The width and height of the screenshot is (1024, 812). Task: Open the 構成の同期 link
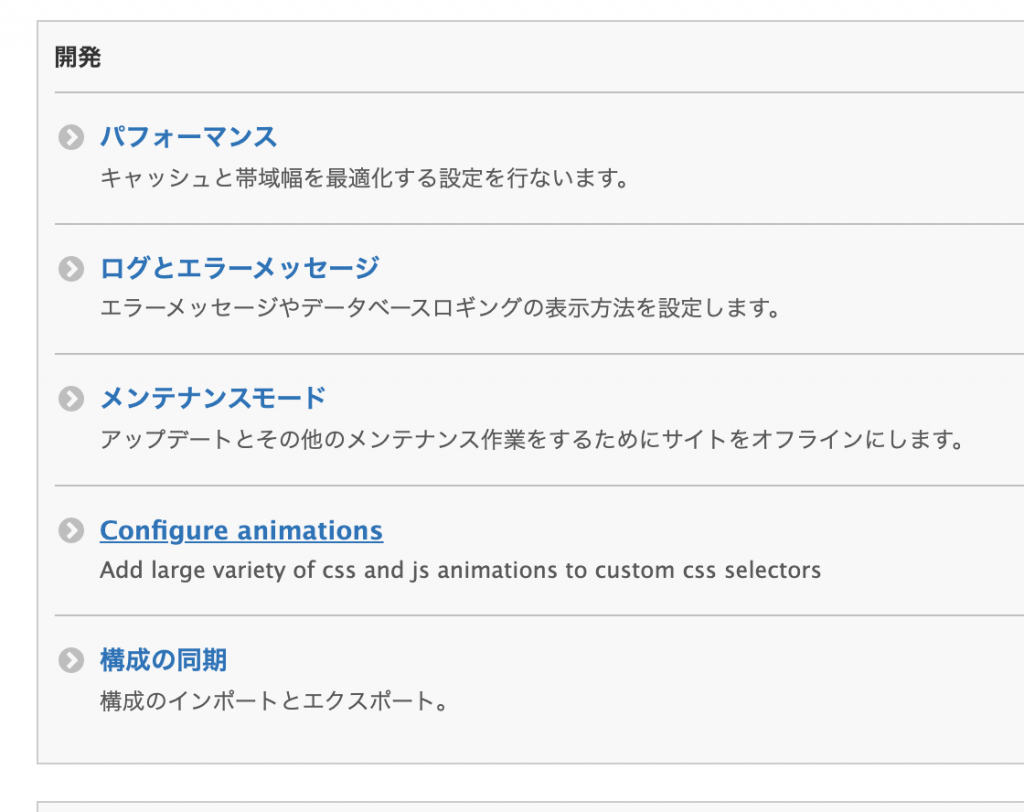tap(163, 660)
